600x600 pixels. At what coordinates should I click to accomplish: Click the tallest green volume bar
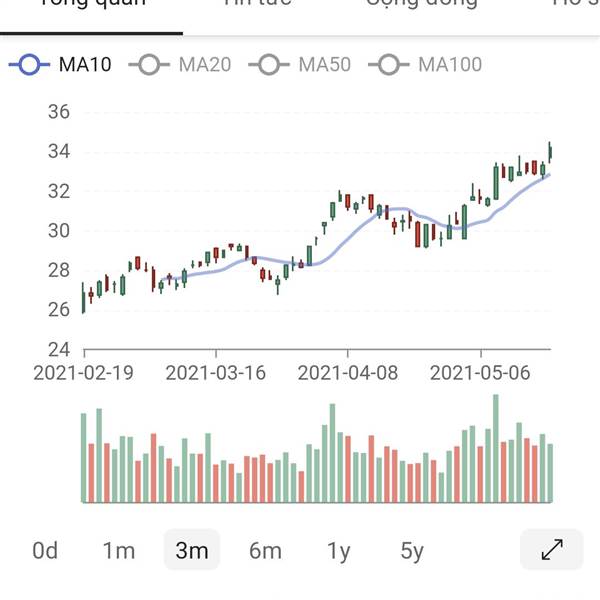494,448
